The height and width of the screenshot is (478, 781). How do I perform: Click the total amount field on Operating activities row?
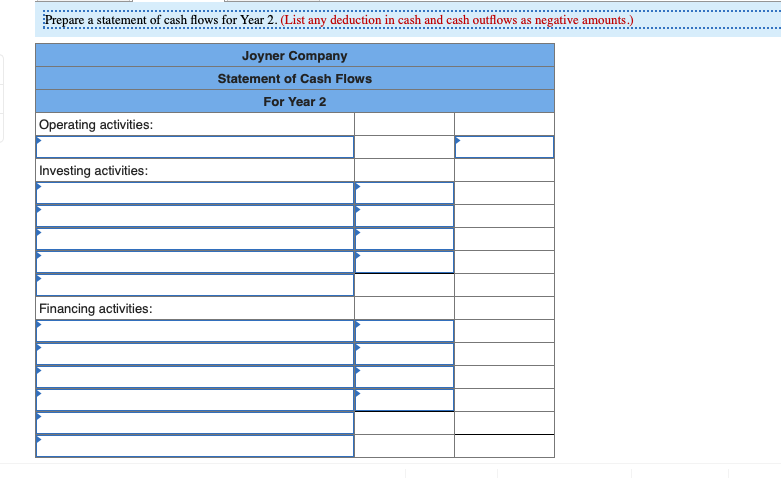coord(504,147)
